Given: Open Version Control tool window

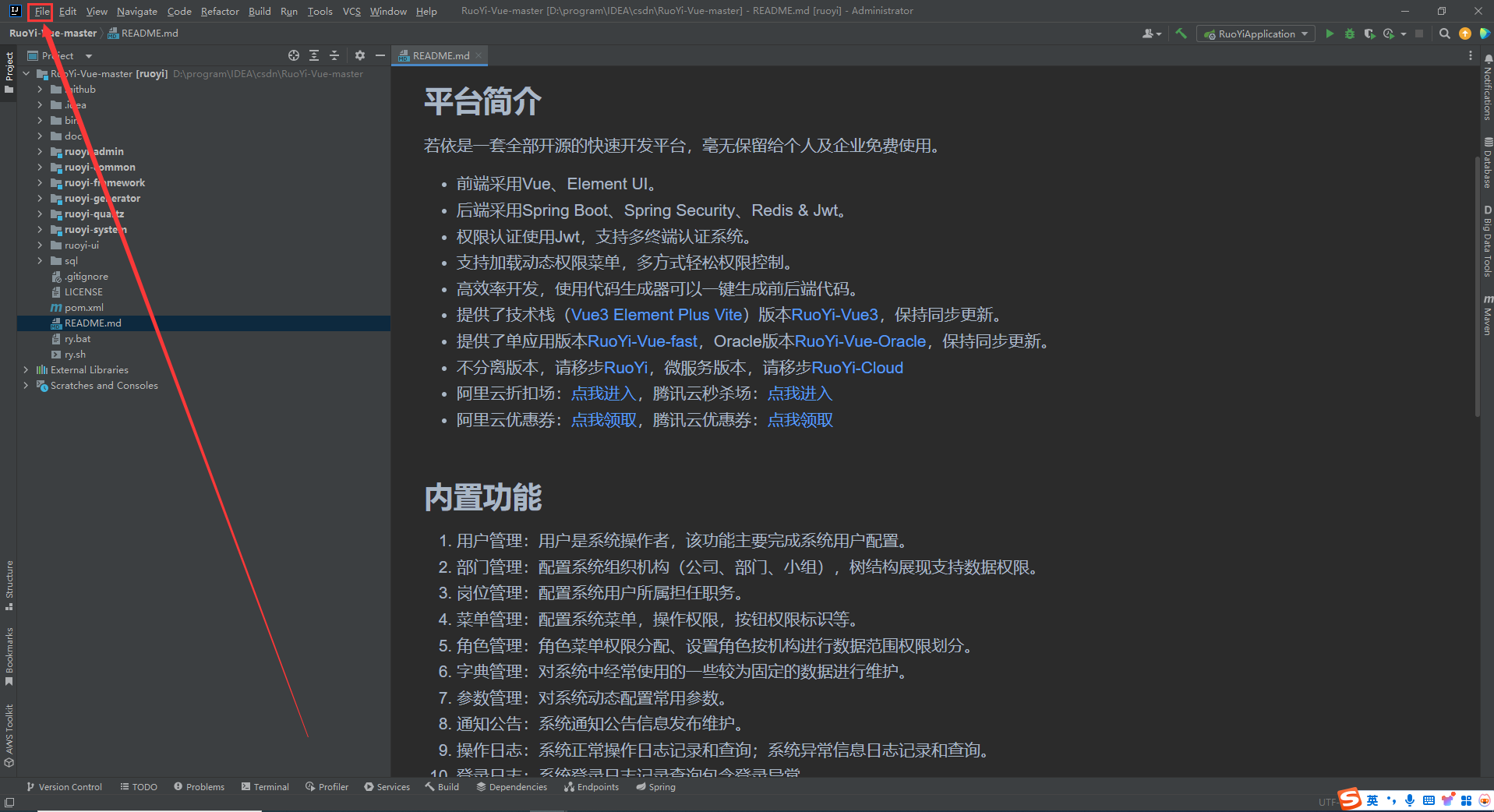Looking at the screenshot, I should (65, 787).
